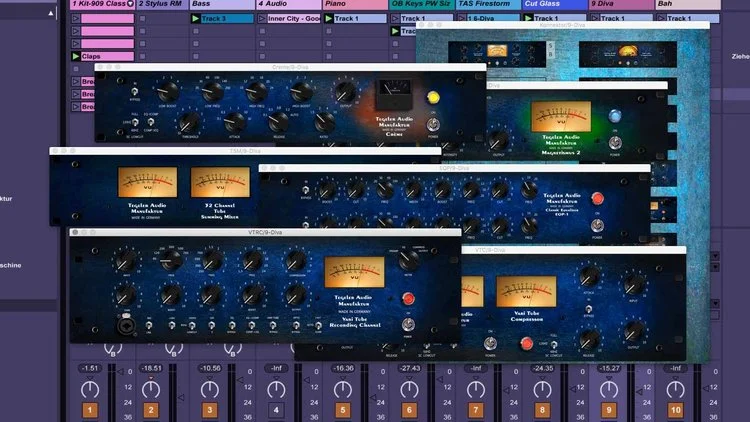The image size is (750, 422).
Task: Select the Piano track header
Action: [355, 4]
